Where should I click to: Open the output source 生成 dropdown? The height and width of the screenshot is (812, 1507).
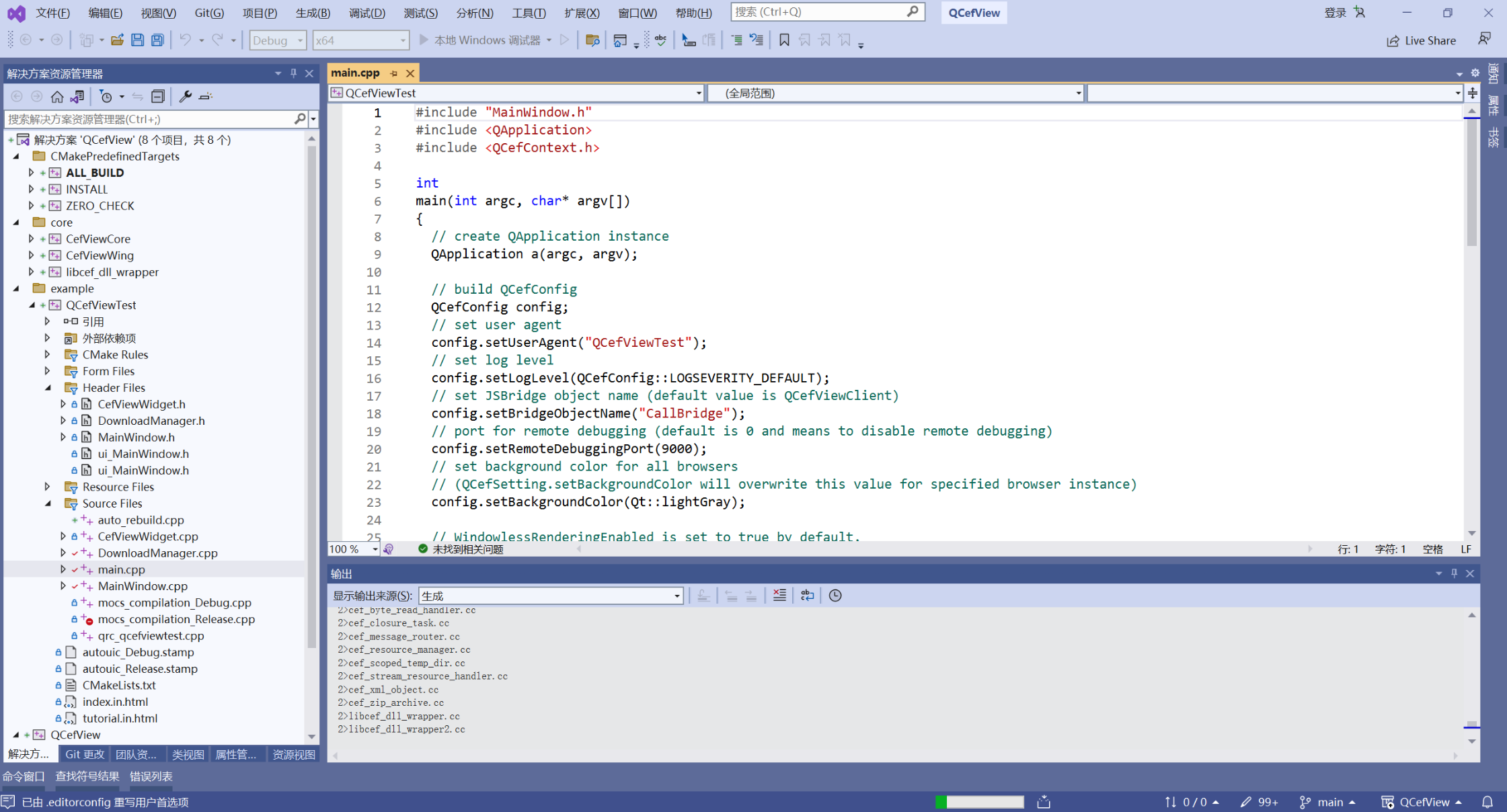[x=551, y=596]
